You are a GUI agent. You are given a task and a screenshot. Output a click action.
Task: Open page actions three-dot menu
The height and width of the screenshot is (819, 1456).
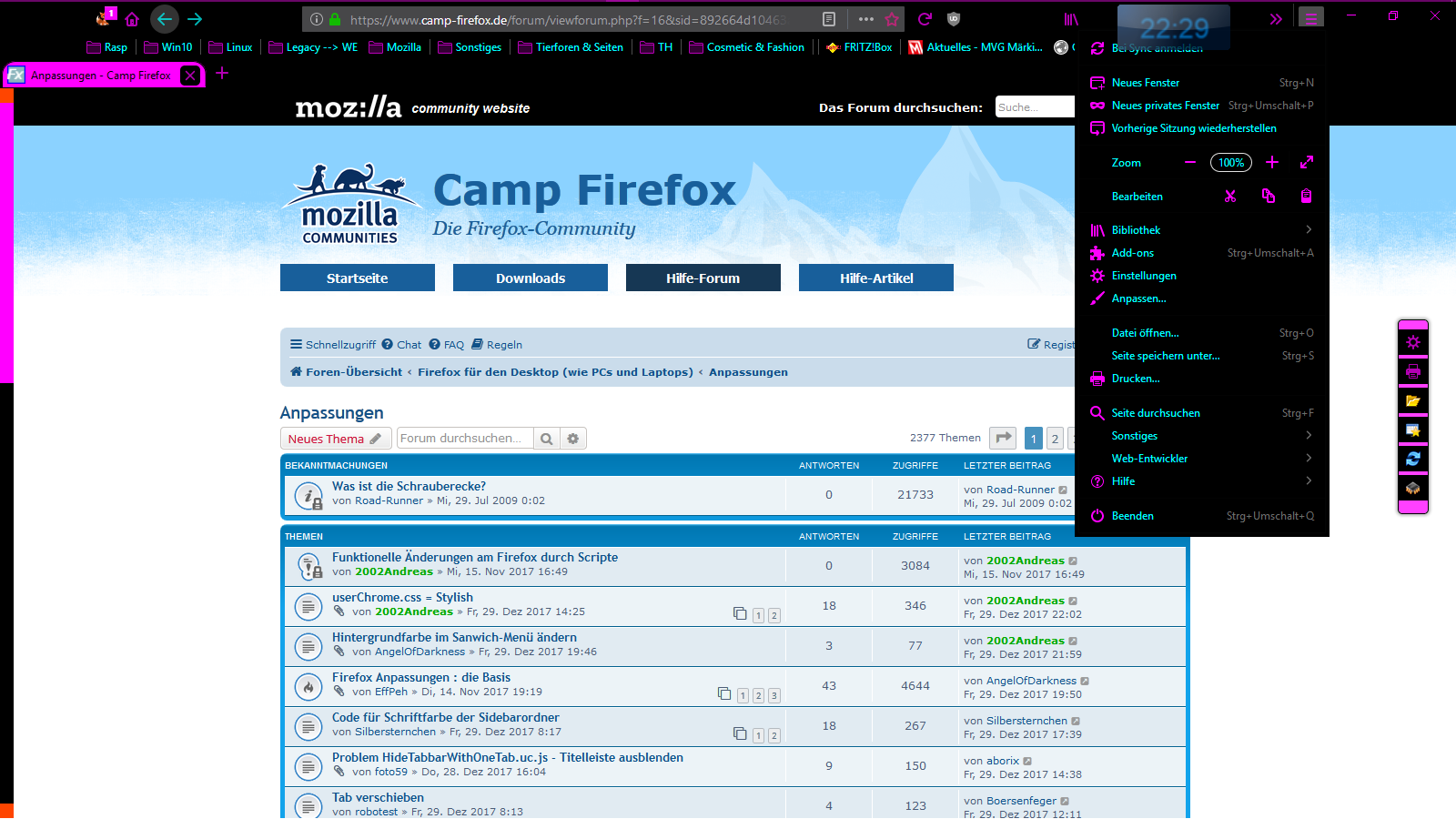pyautogui.click(x=866, y=19)
